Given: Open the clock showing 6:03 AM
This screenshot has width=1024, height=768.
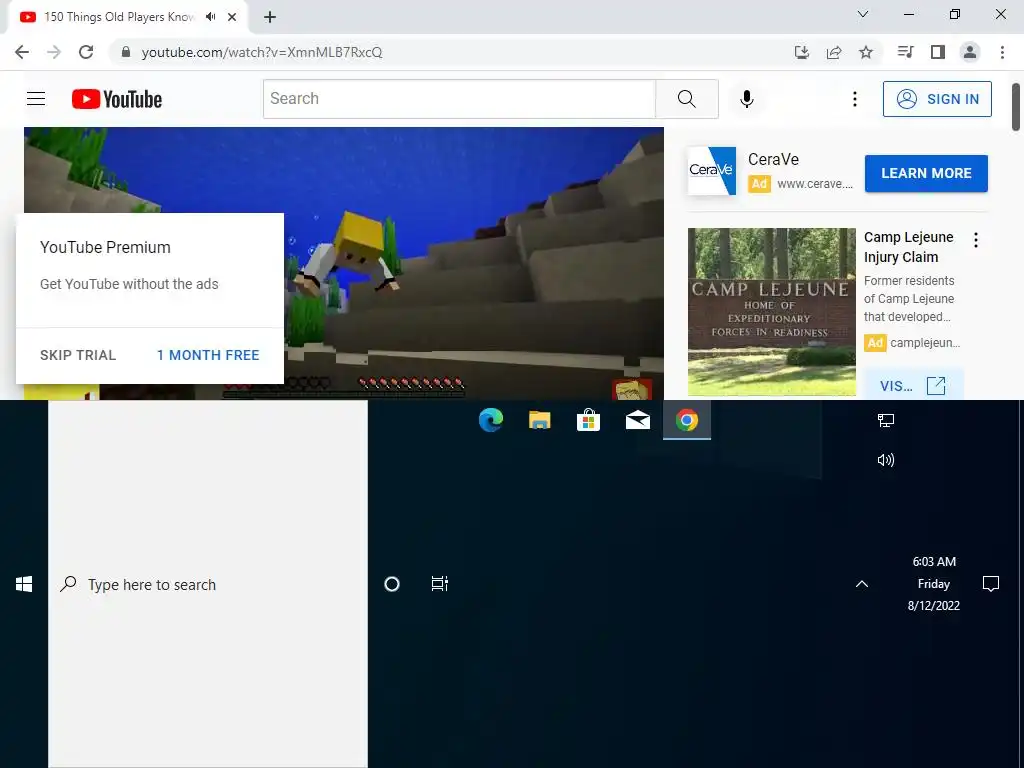Looking at the screenshot, I should point(934,583).
